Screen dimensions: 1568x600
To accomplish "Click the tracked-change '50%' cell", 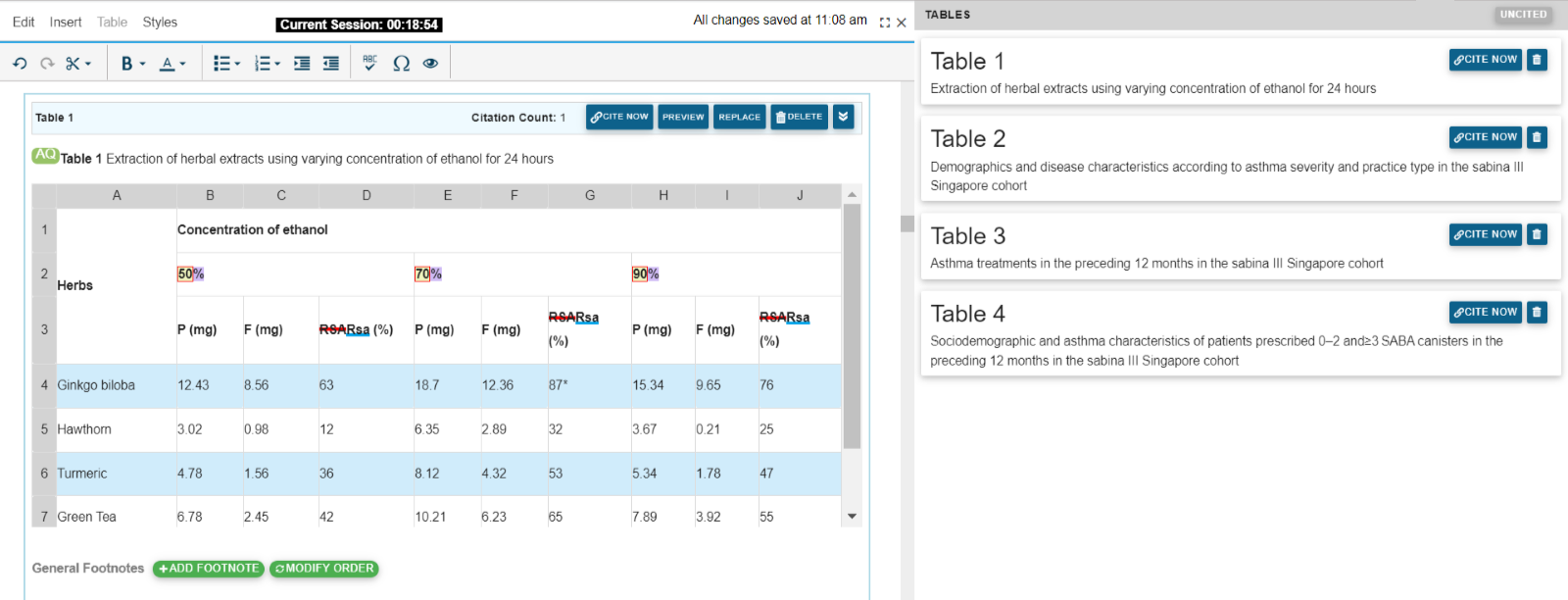I will click(295, 275).
